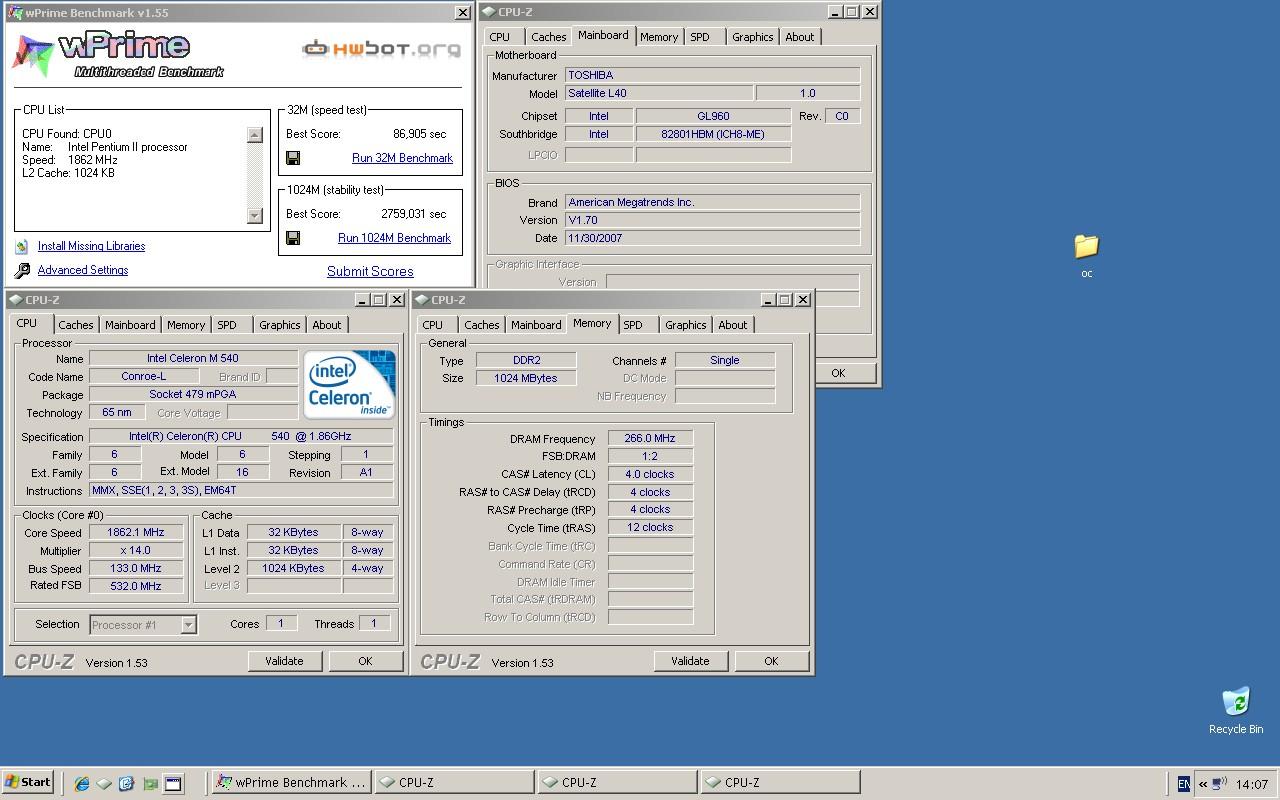Click the wPrime title bar icon
Screen dimensions: 1280x800
pos(16,13)
